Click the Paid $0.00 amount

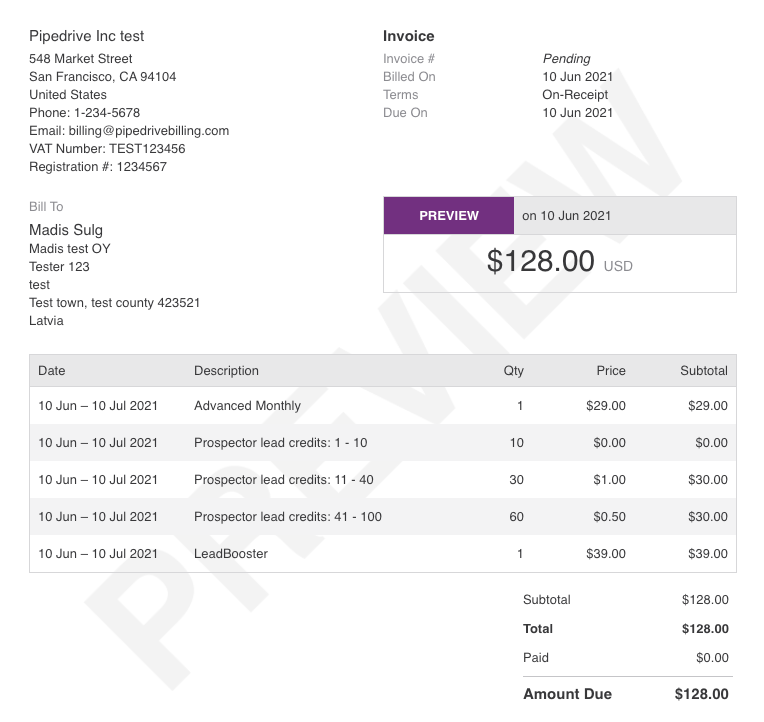tap(712, 658)
